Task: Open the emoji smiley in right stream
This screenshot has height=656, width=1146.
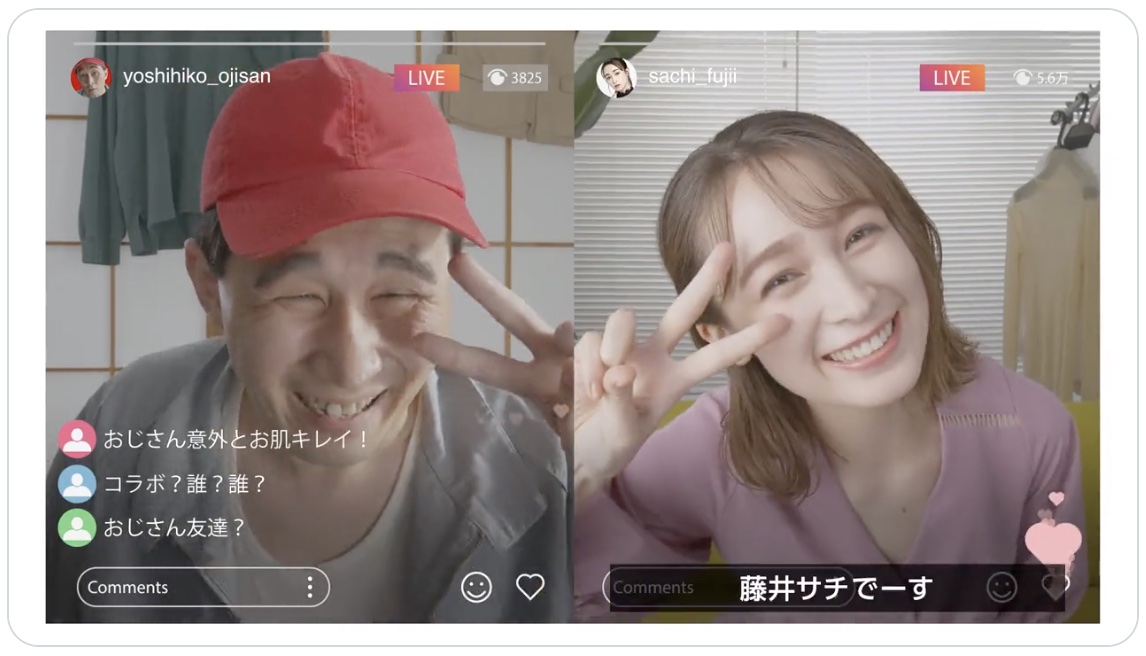Action: click(1002, 587)
